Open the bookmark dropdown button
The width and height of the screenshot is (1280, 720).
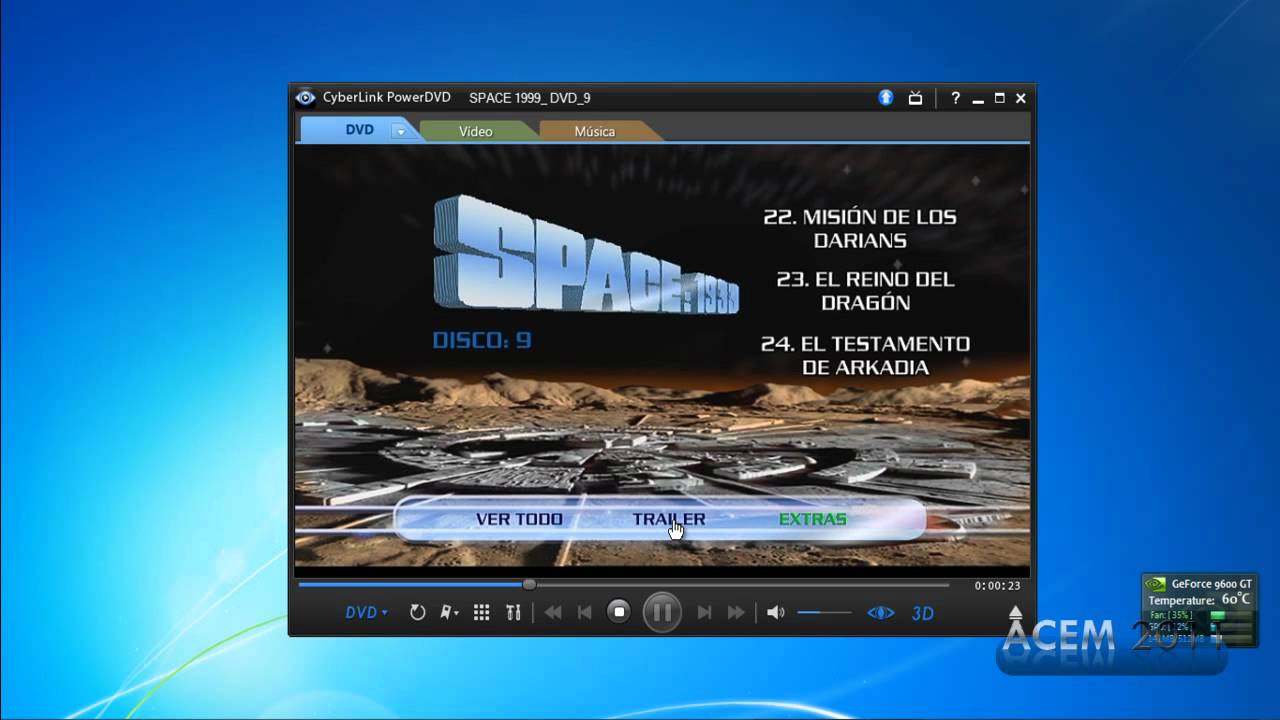(x=450, y=613)
